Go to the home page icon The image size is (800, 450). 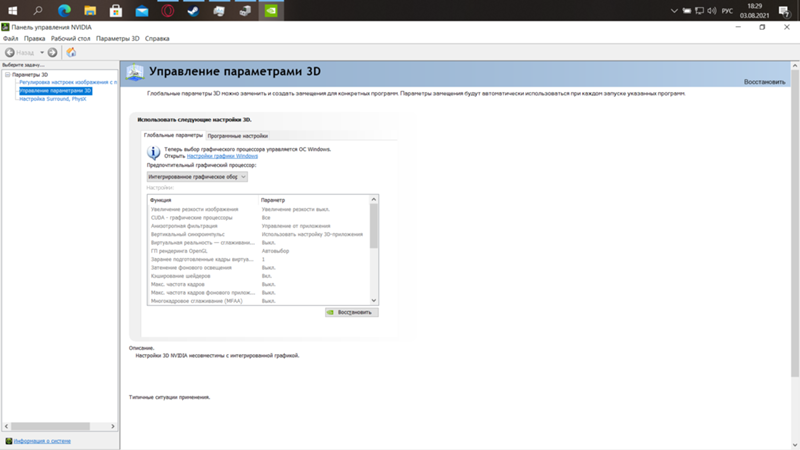71,52
